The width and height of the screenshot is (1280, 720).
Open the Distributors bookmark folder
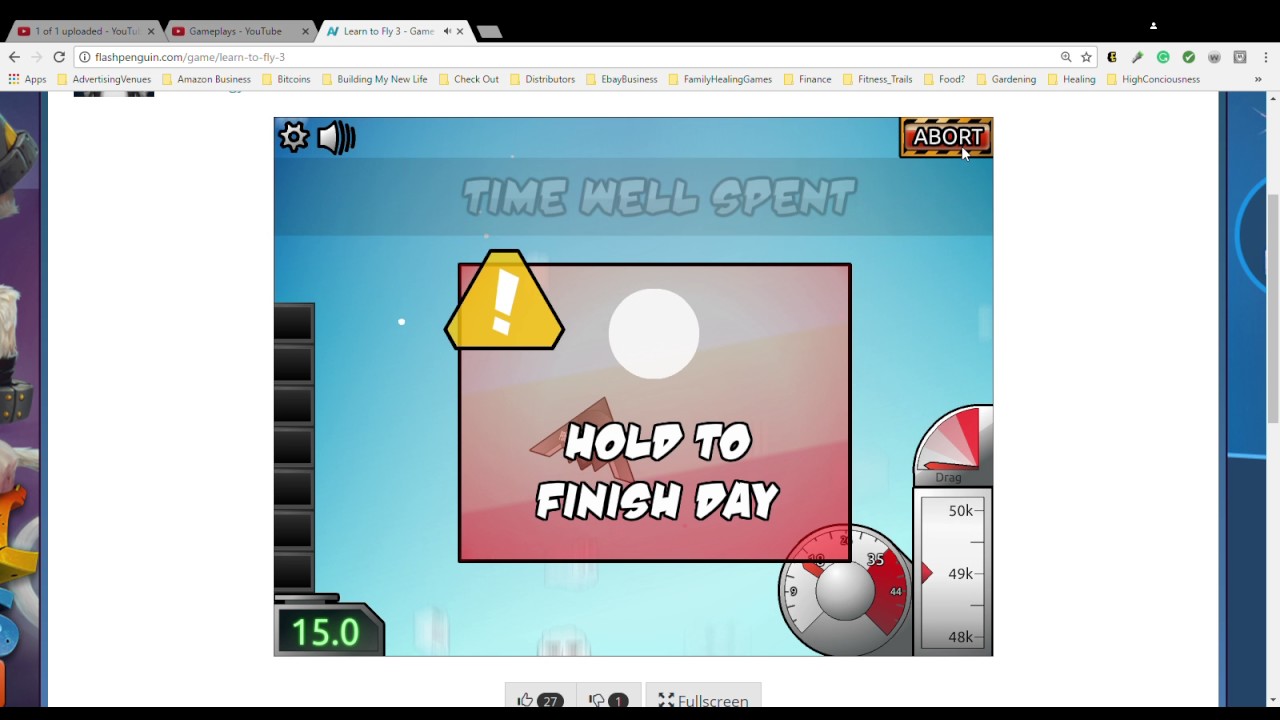click(542, 79)
